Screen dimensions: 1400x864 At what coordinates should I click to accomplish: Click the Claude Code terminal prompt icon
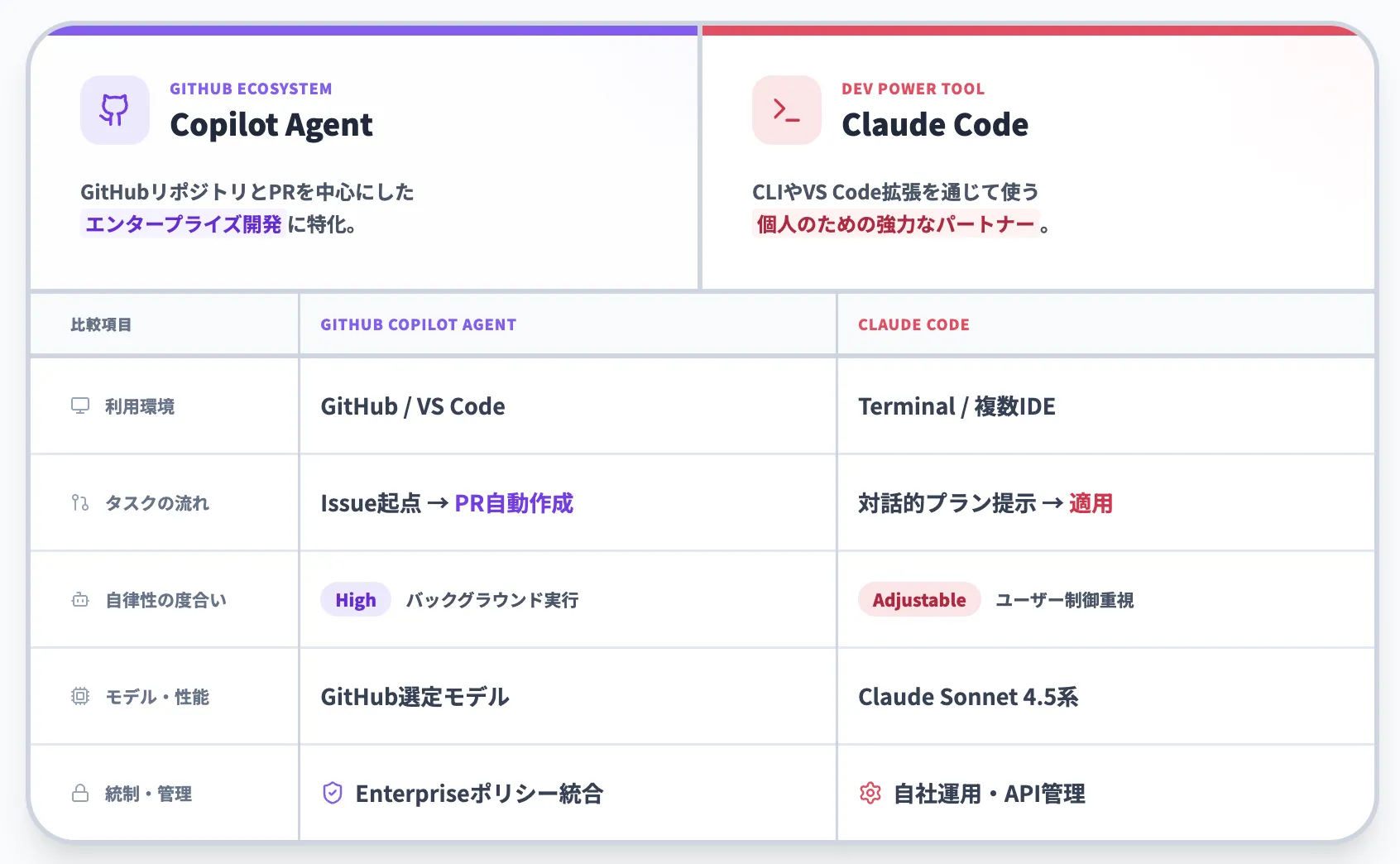[786, 110]
